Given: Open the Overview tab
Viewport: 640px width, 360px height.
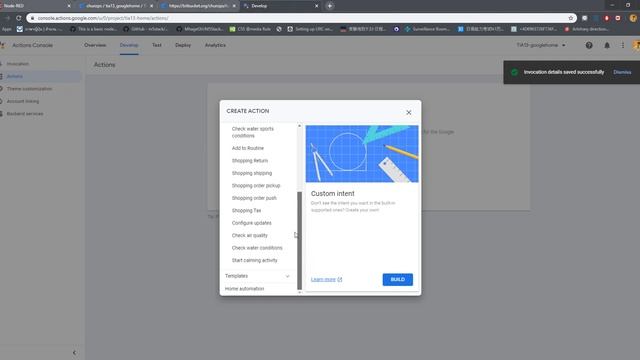Looking at the screenshot, I should coord(95,45).
